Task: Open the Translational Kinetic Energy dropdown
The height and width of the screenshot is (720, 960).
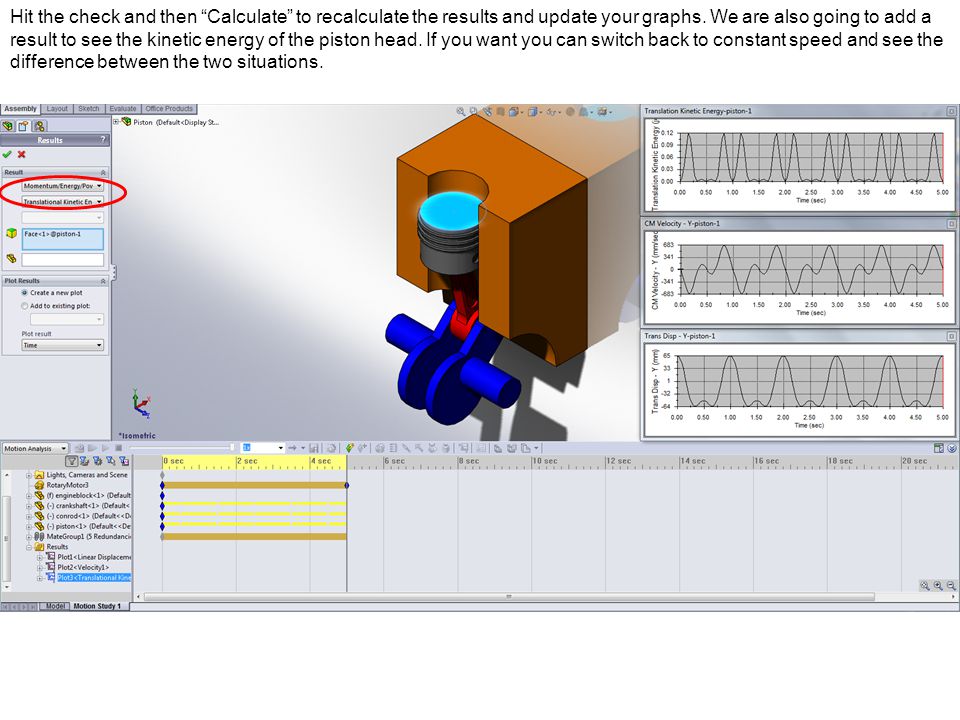Action: (x=62, y=201)
